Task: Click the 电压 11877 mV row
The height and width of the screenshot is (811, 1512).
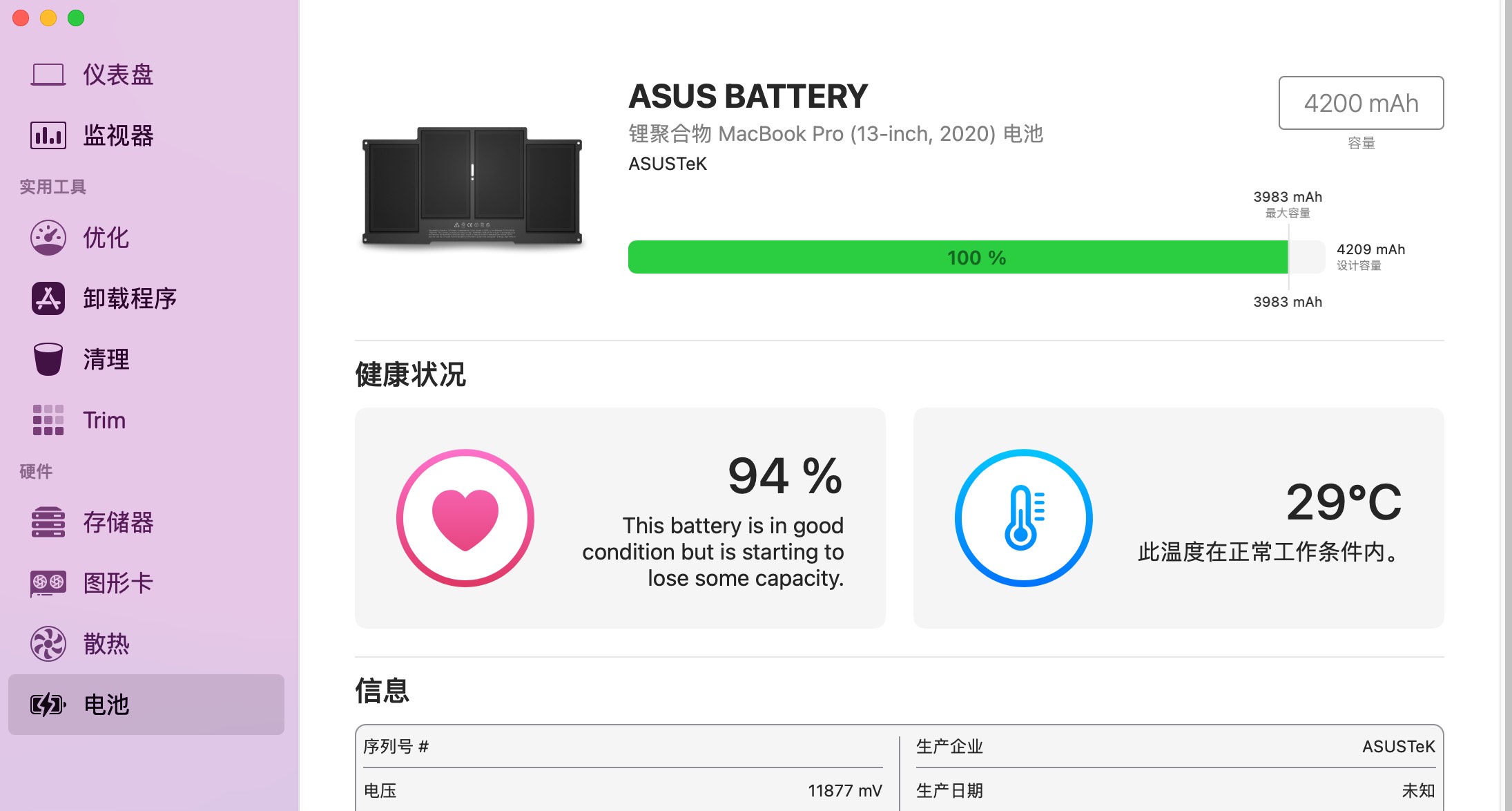Action: pos(623,791)
